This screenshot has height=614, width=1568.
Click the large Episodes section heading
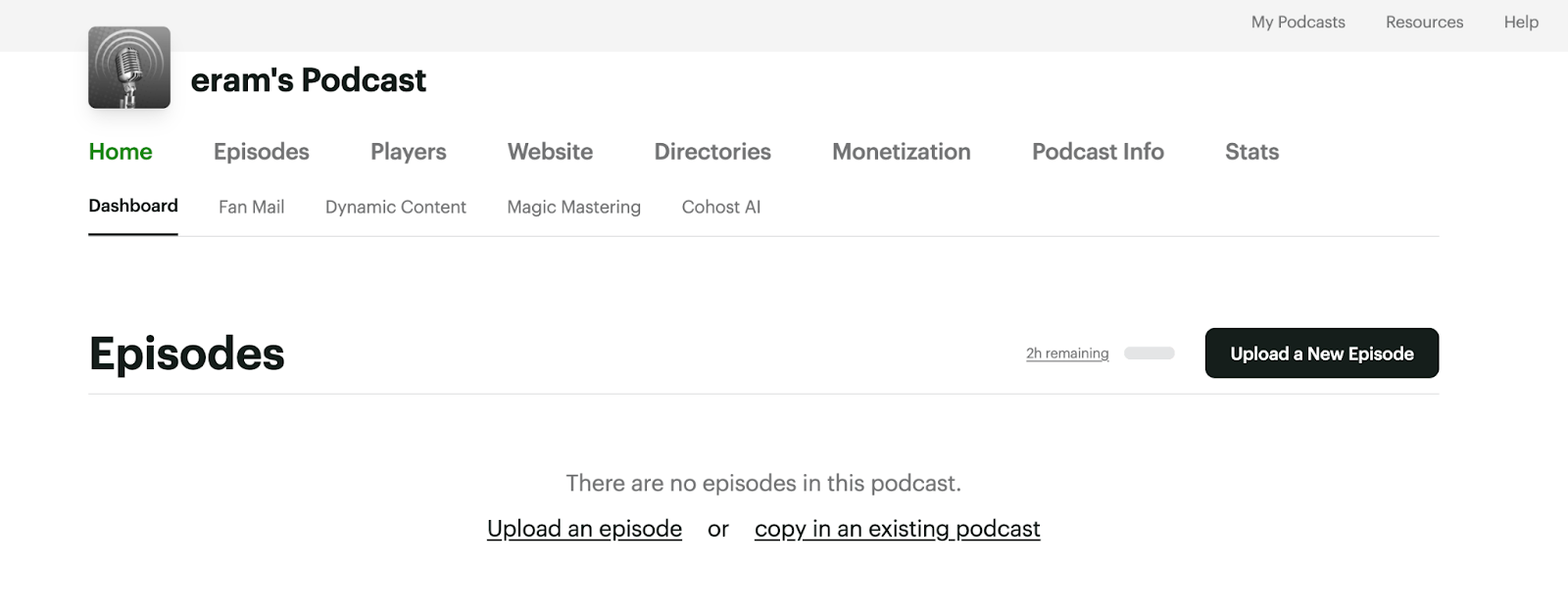coord(187,354)
